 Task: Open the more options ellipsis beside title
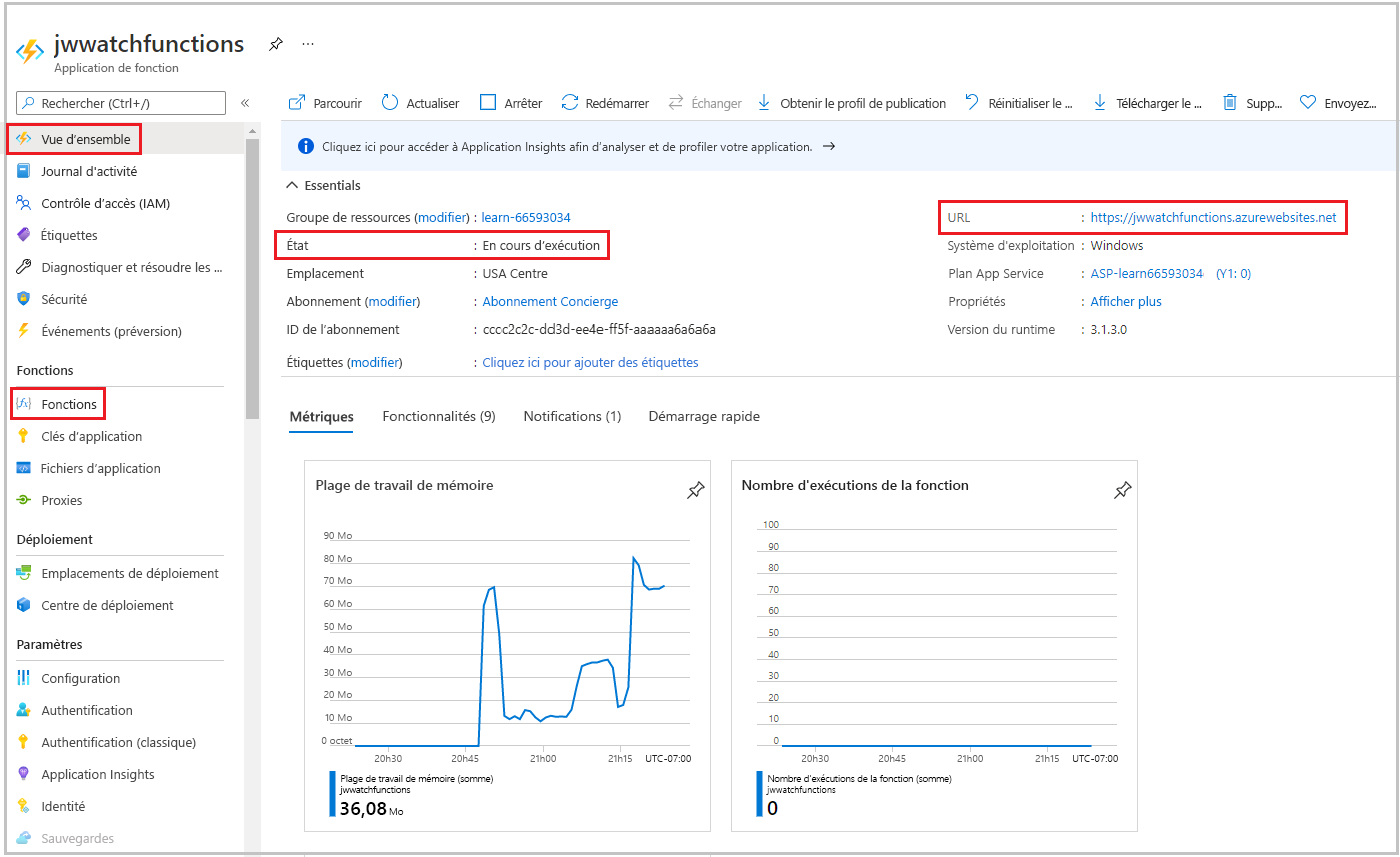[308, 45]
